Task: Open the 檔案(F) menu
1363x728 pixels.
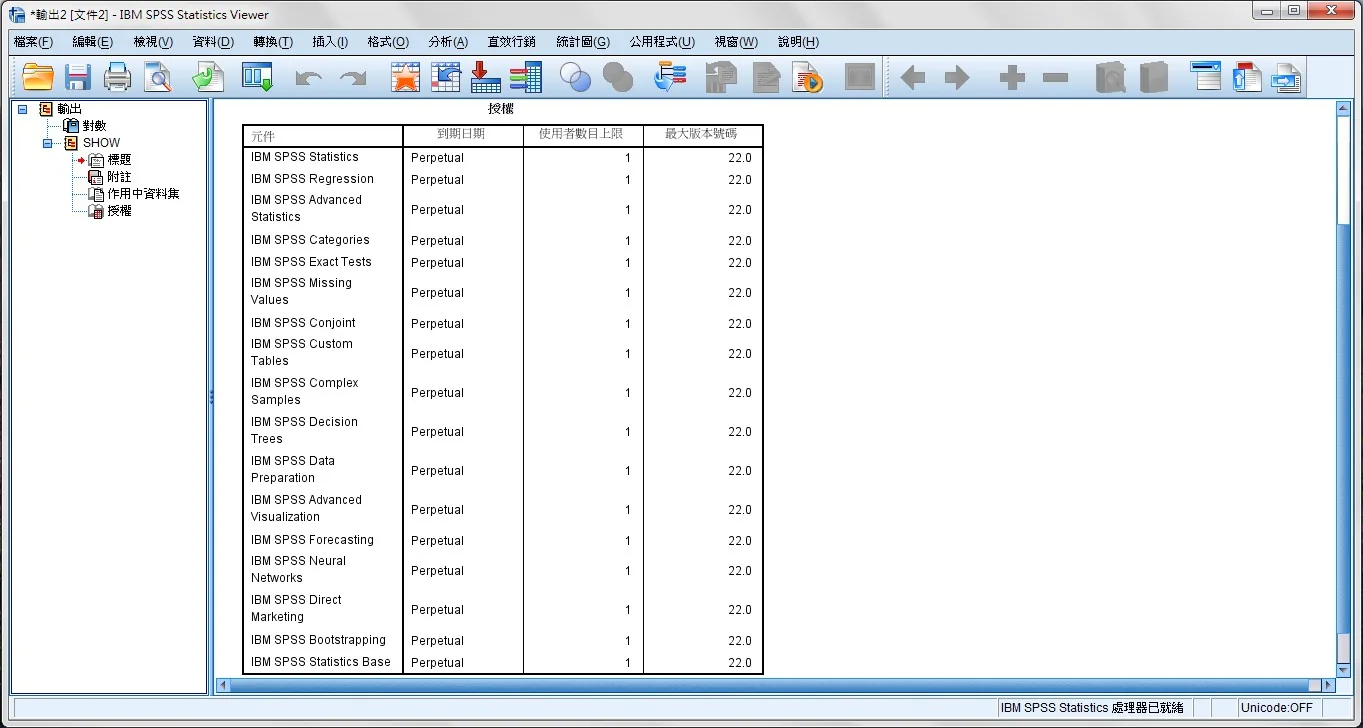Action: pyautogui.click(x=33, y=42)
